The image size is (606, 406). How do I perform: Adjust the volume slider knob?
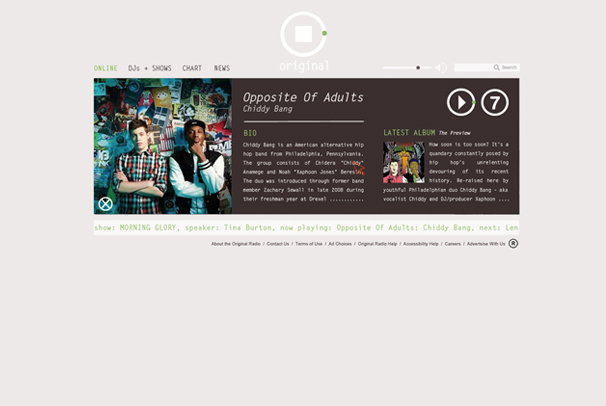pos(418,68)
